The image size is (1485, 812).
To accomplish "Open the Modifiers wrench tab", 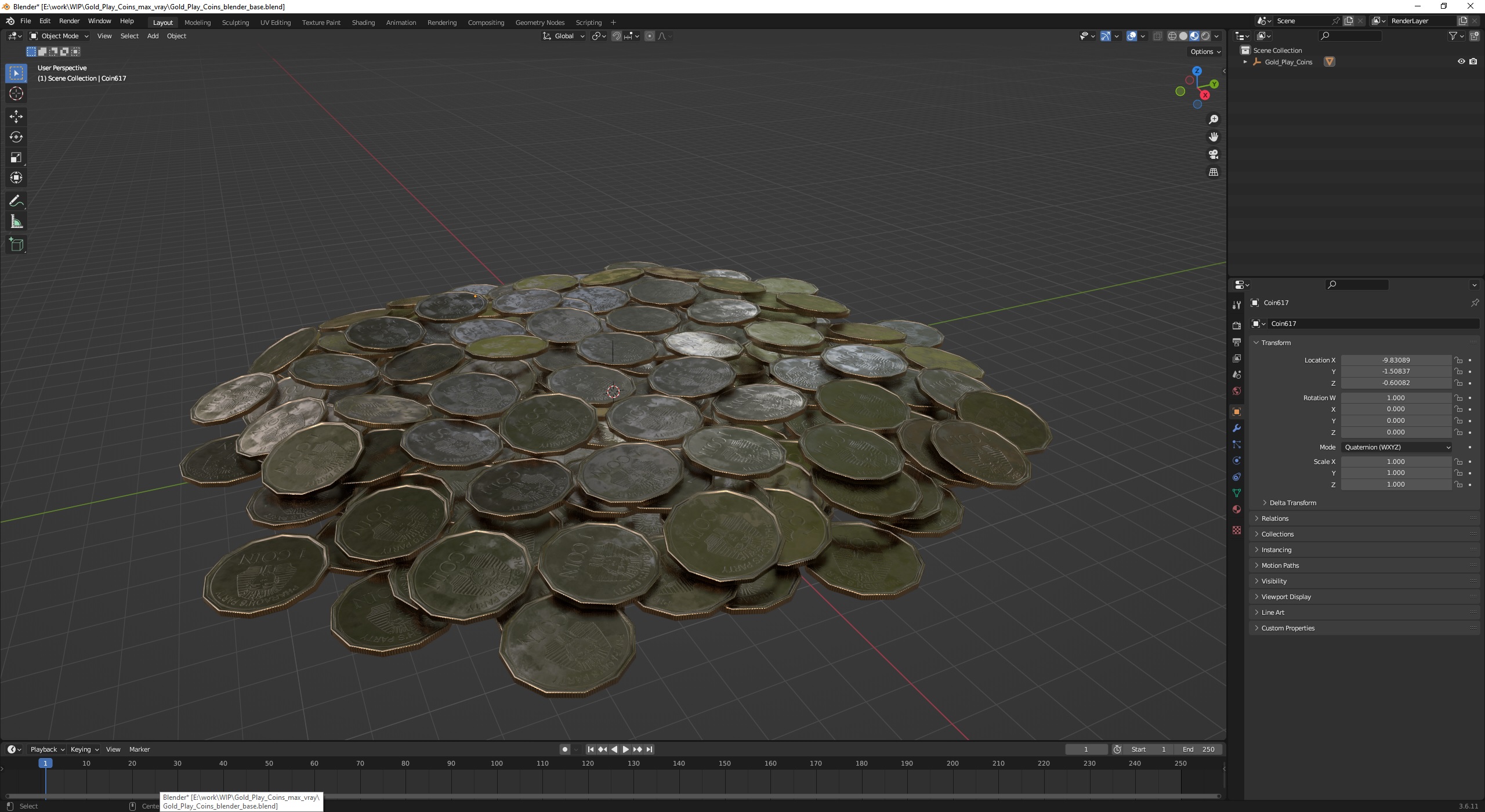I will coord(1237,428).
